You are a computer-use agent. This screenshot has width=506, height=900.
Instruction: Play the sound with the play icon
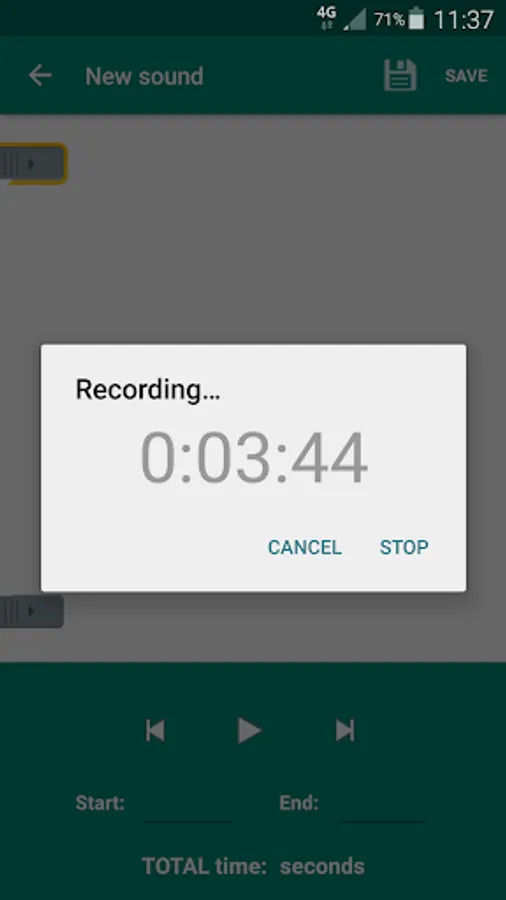click(250, 731)
